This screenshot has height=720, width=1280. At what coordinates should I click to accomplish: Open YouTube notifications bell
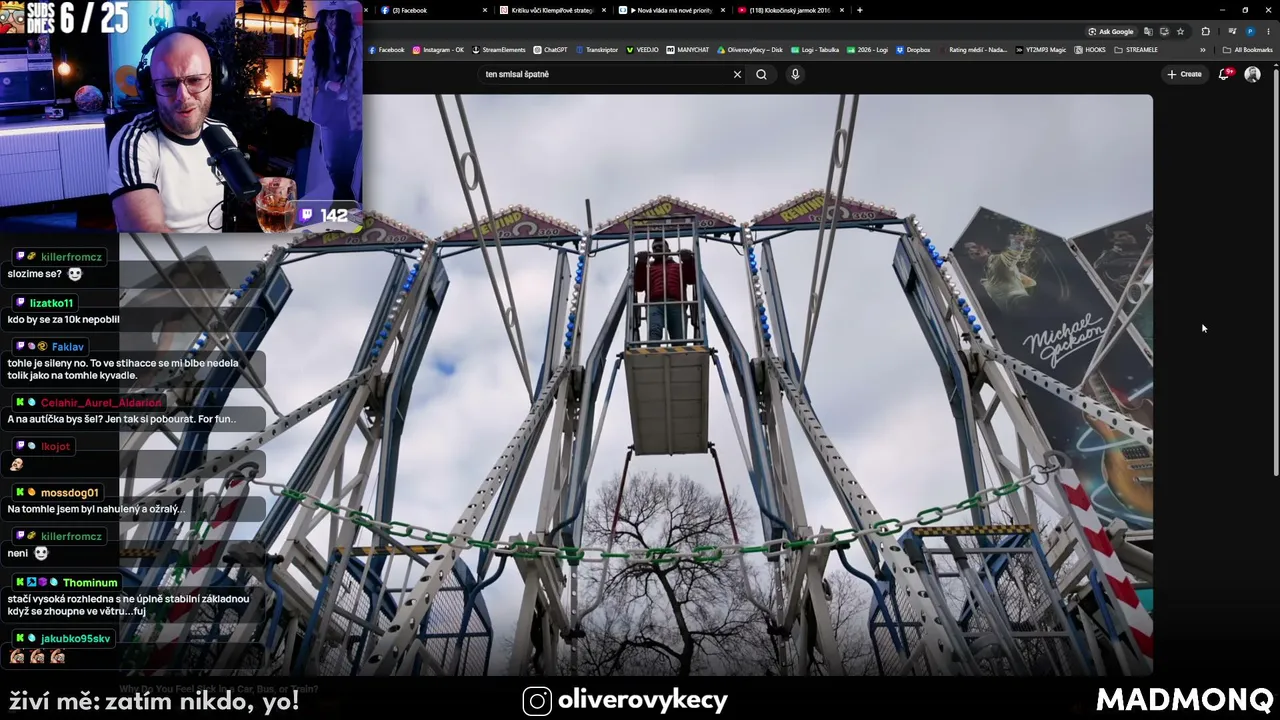tap(1224, 74)
